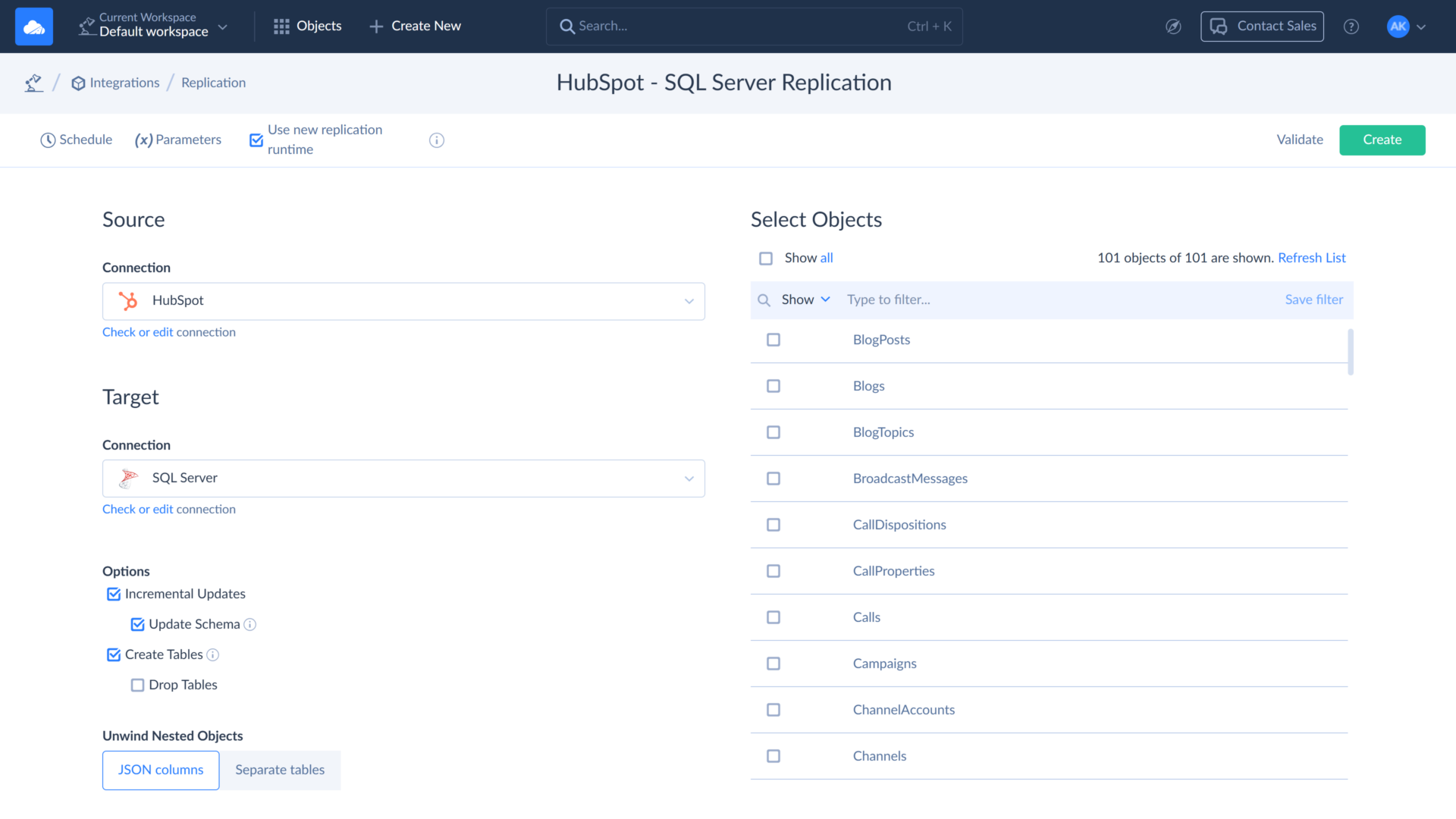Click the Skyvia cloud logo

33,26
